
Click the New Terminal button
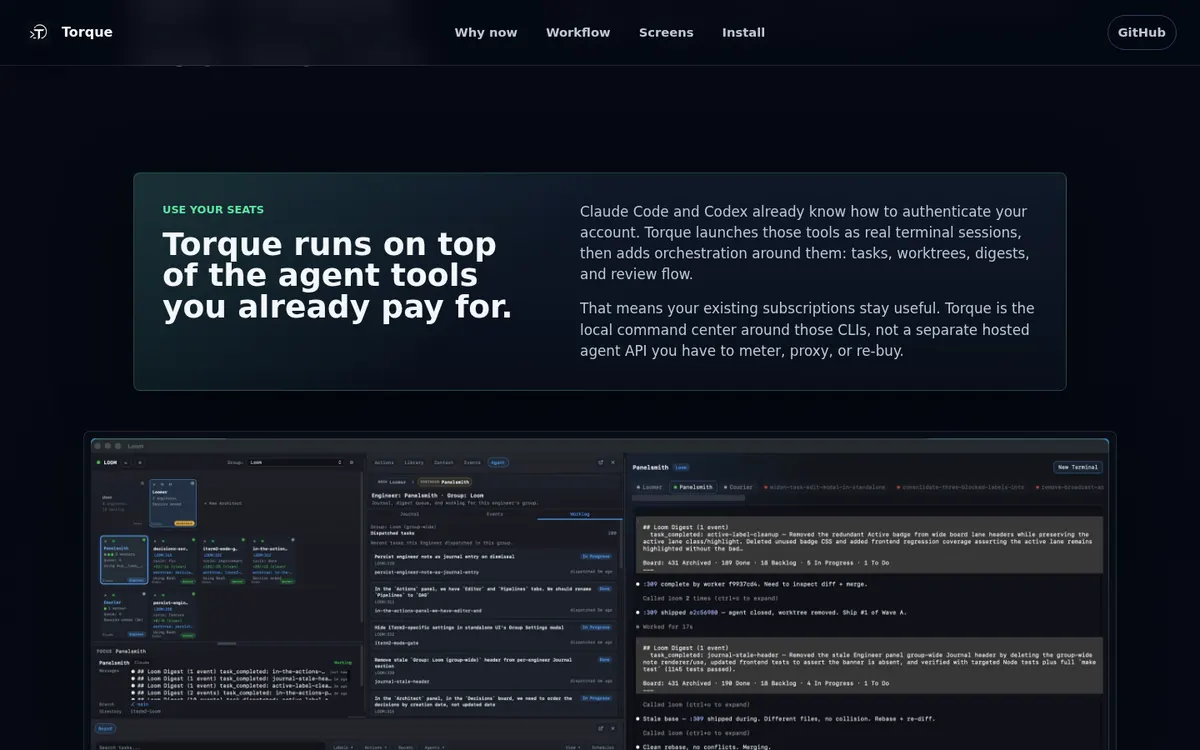(x=1078, y=467)
